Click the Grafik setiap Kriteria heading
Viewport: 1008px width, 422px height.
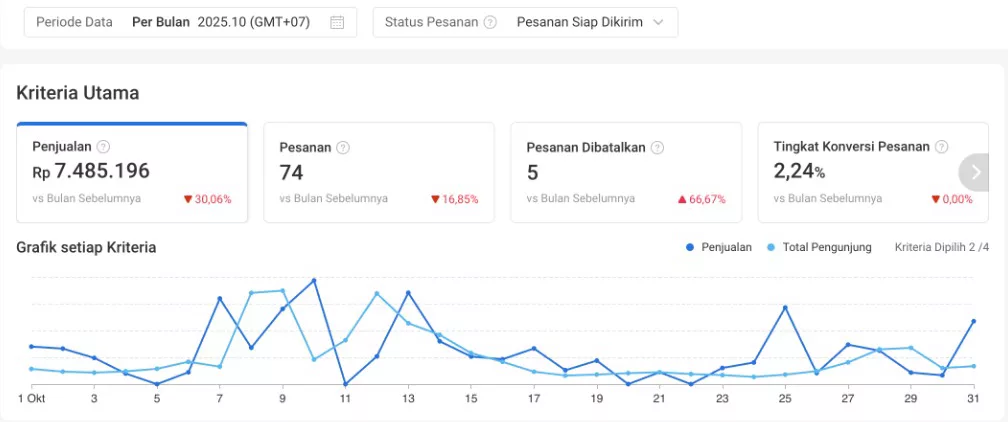86,247
